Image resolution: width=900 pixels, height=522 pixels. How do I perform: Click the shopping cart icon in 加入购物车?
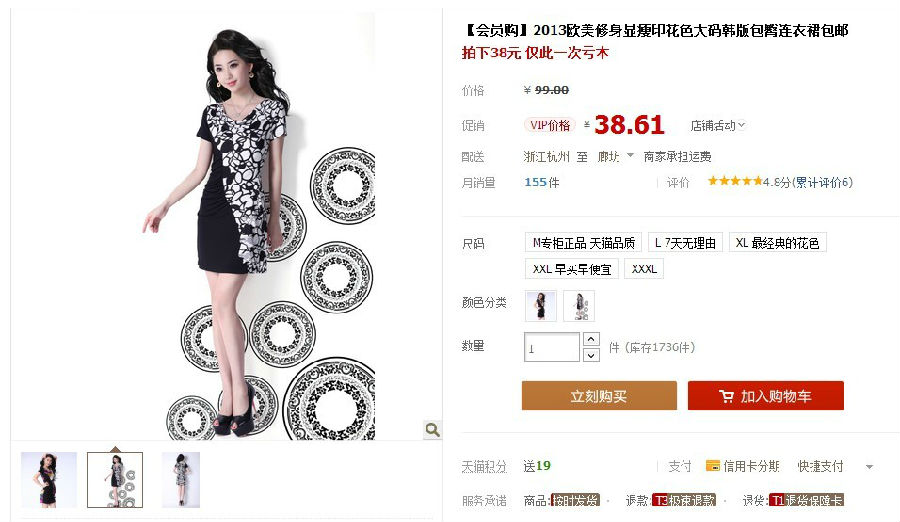pyautogui.click(x=726, y=396)
